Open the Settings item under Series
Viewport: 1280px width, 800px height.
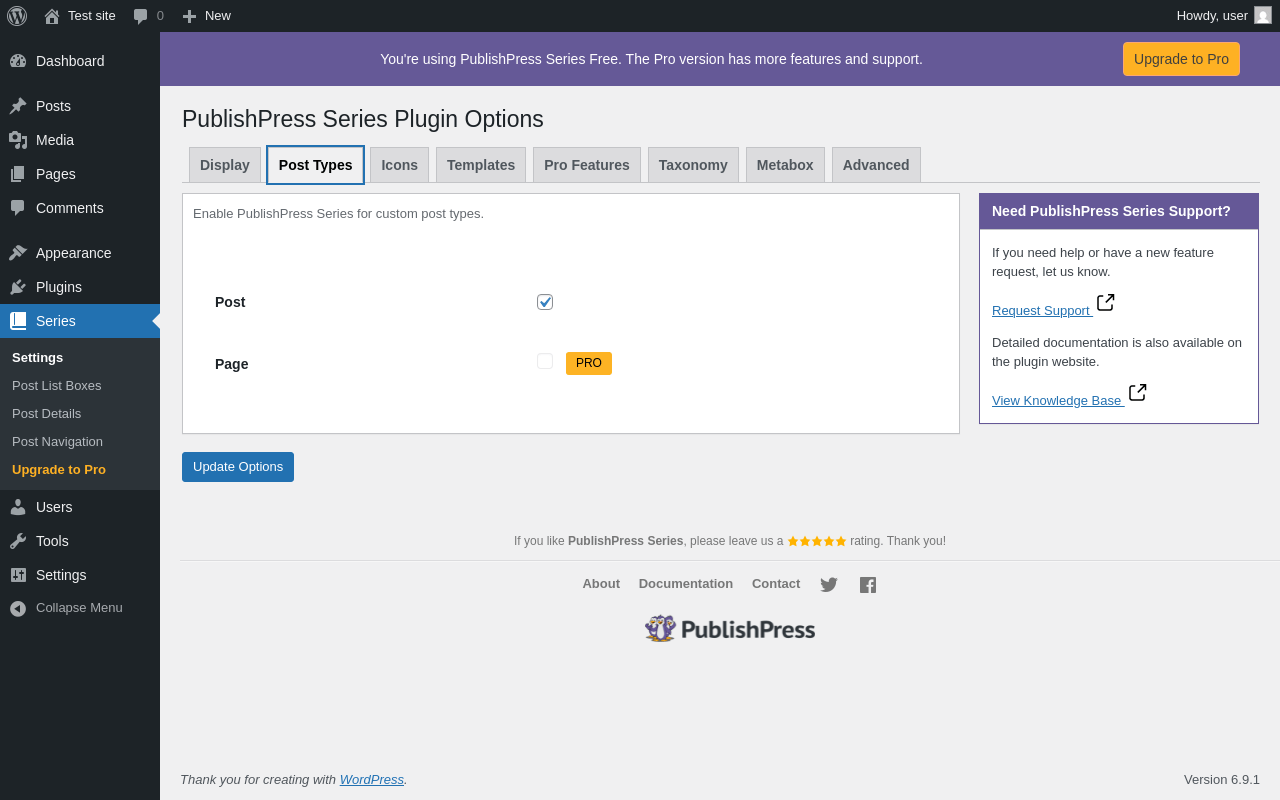(x=38, y=358)
